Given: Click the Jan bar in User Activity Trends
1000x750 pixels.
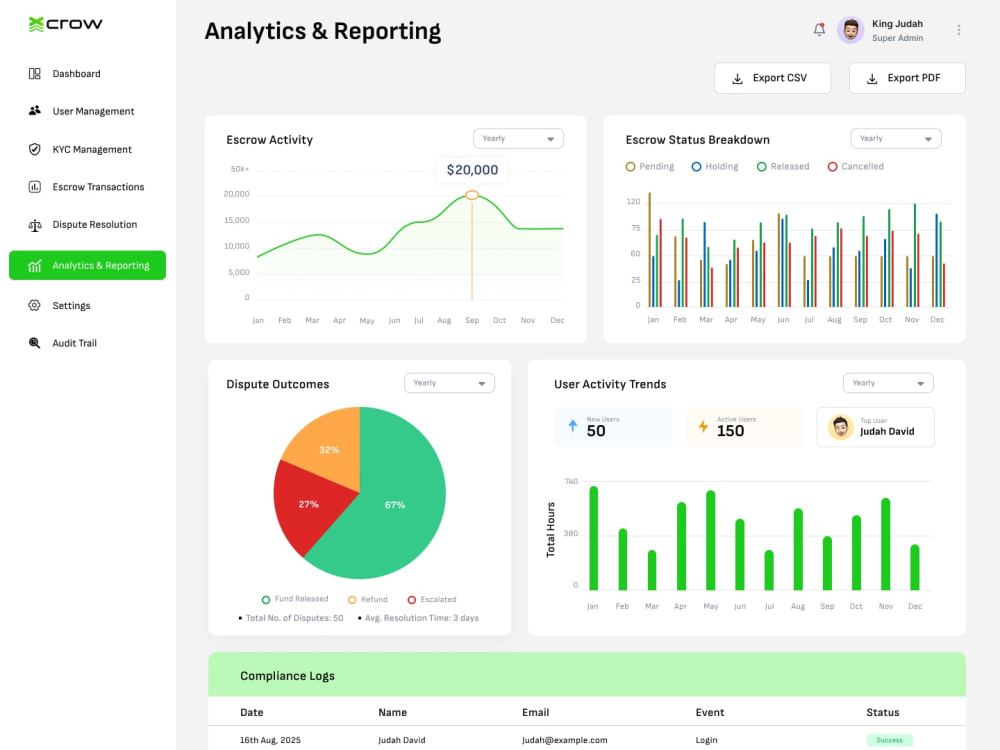Looking at the screenshot, I should pyautogui.click(x=594, y=538).
